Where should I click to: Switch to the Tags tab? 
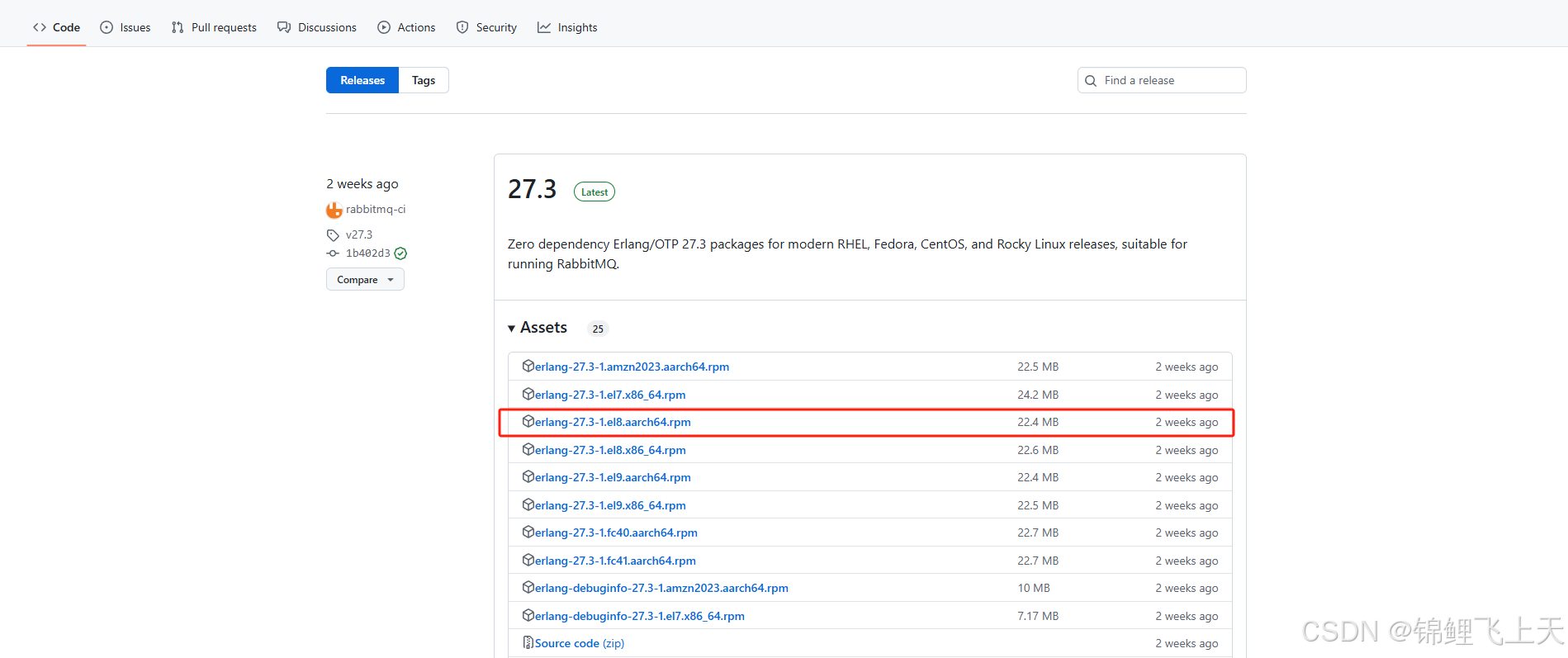click(424, 80)
